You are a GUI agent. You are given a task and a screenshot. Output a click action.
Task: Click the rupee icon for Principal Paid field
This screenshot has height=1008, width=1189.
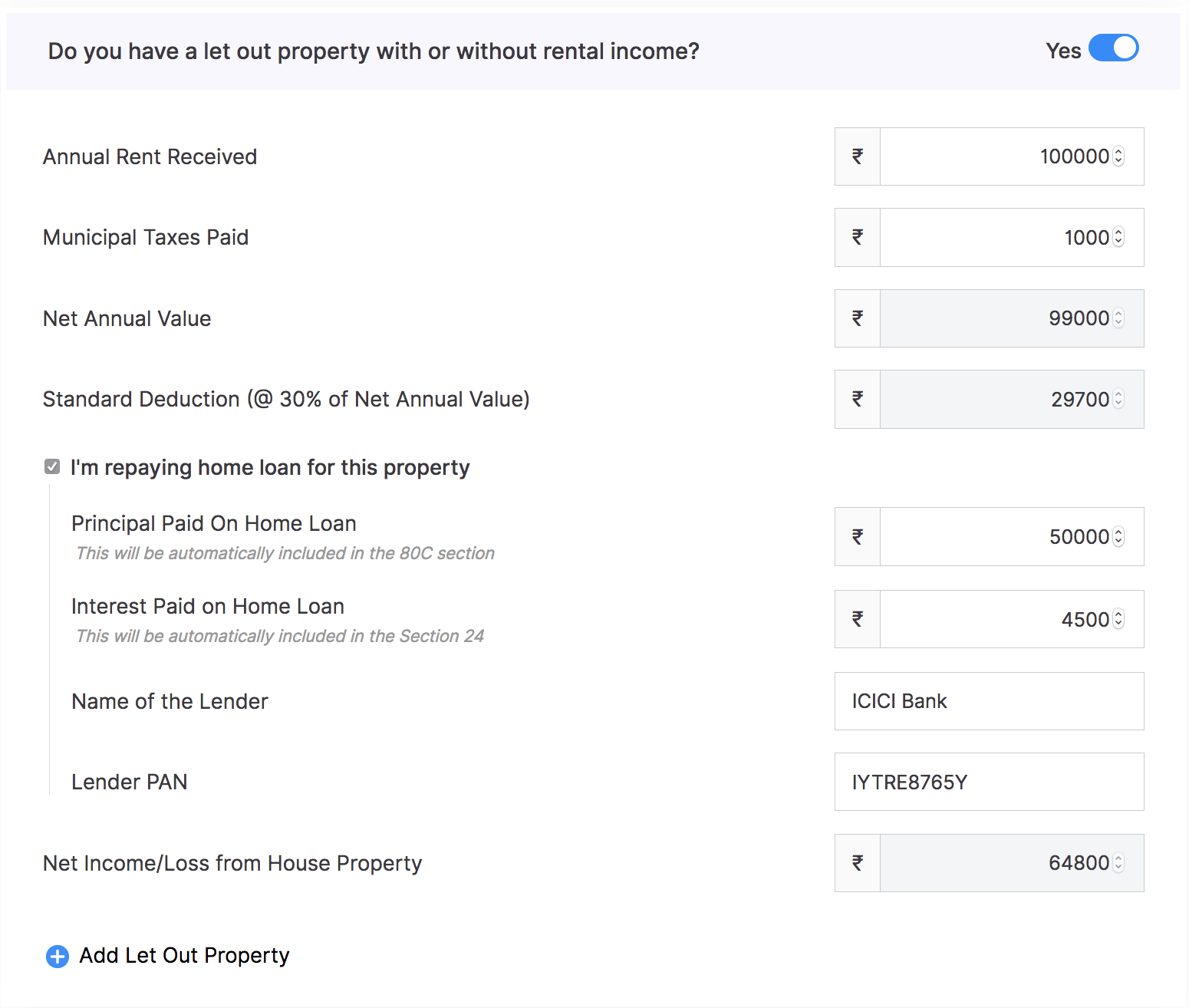(x=857, y=536)
